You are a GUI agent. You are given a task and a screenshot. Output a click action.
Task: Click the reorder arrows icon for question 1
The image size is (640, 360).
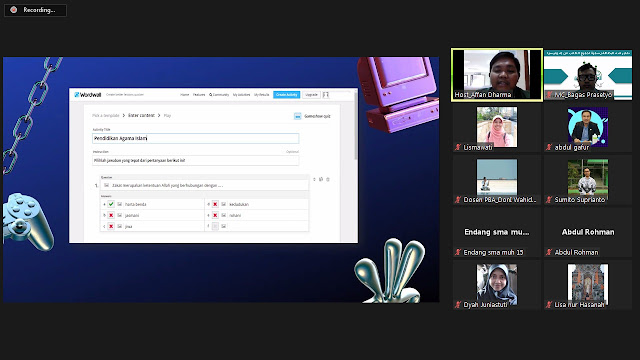[x=314, y=180]
